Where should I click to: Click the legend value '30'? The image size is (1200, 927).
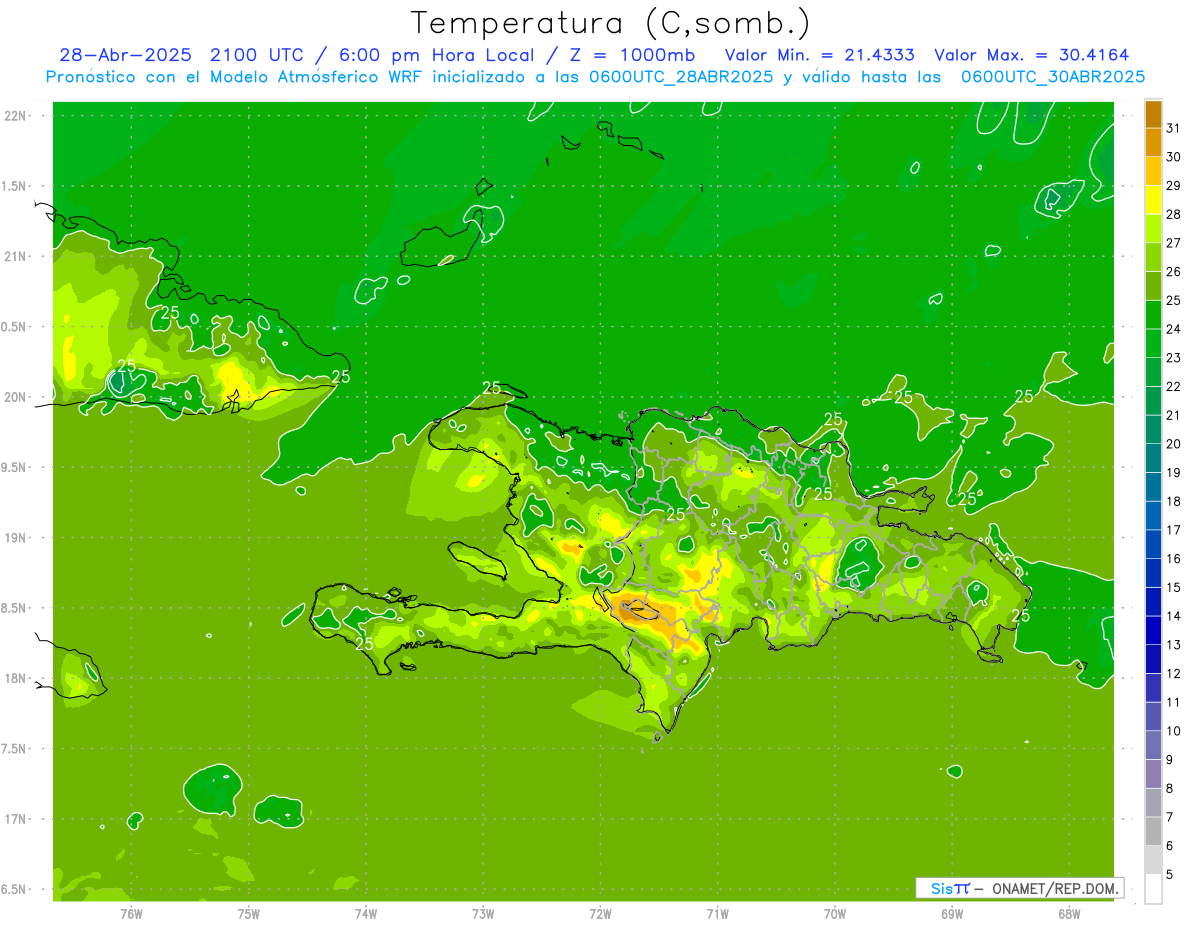point(1174,157)
